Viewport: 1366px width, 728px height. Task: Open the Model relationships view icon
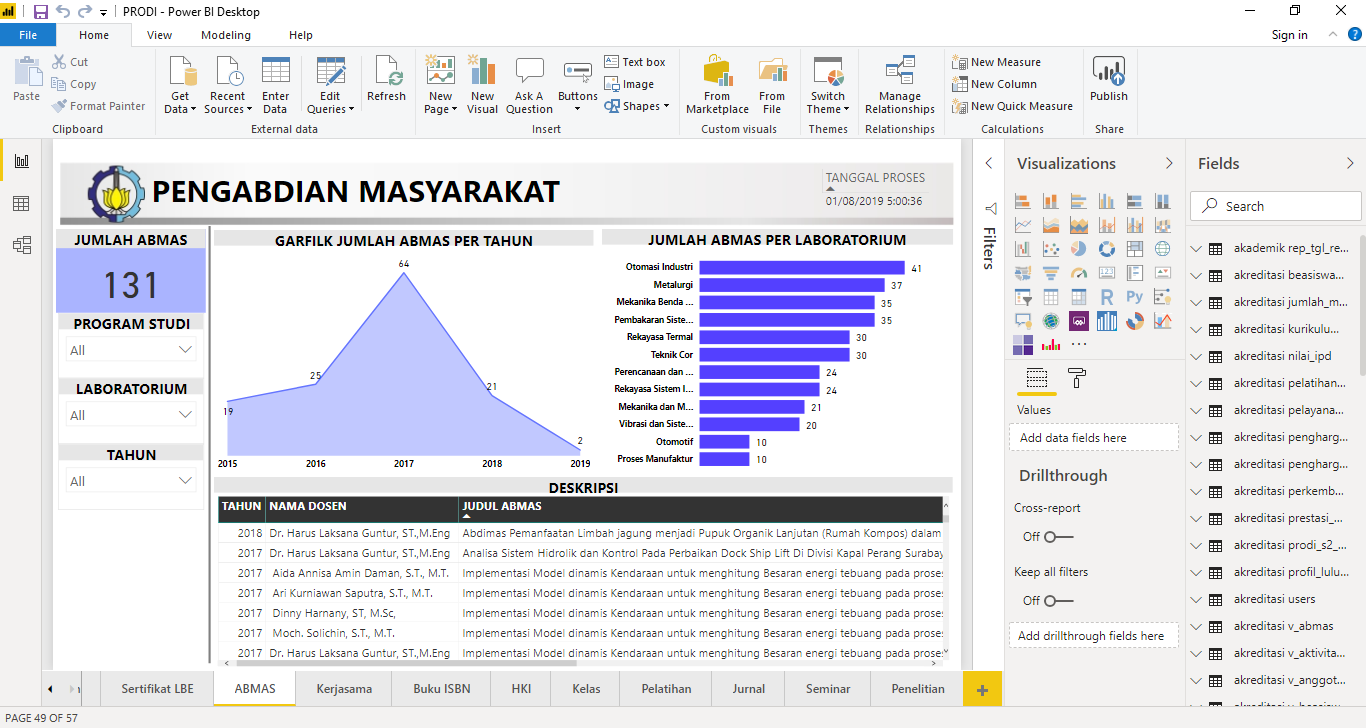21,245
